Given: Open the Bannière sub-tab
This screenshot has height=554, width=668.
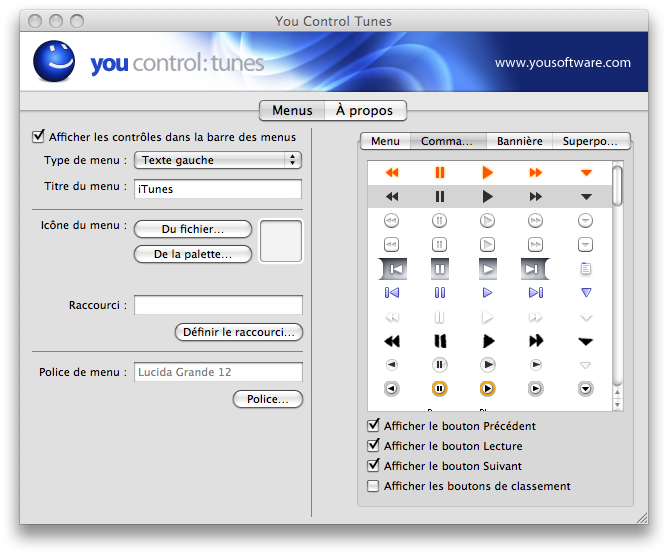Looking at the screenshot, I should [x=519, y=141].
